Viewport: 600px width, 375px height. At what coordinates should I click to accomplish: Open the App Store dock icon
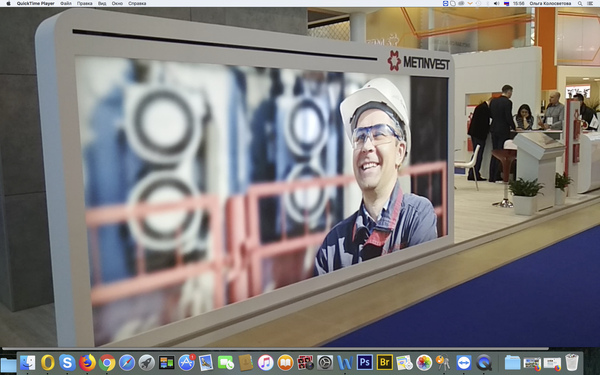pos(186,362)
